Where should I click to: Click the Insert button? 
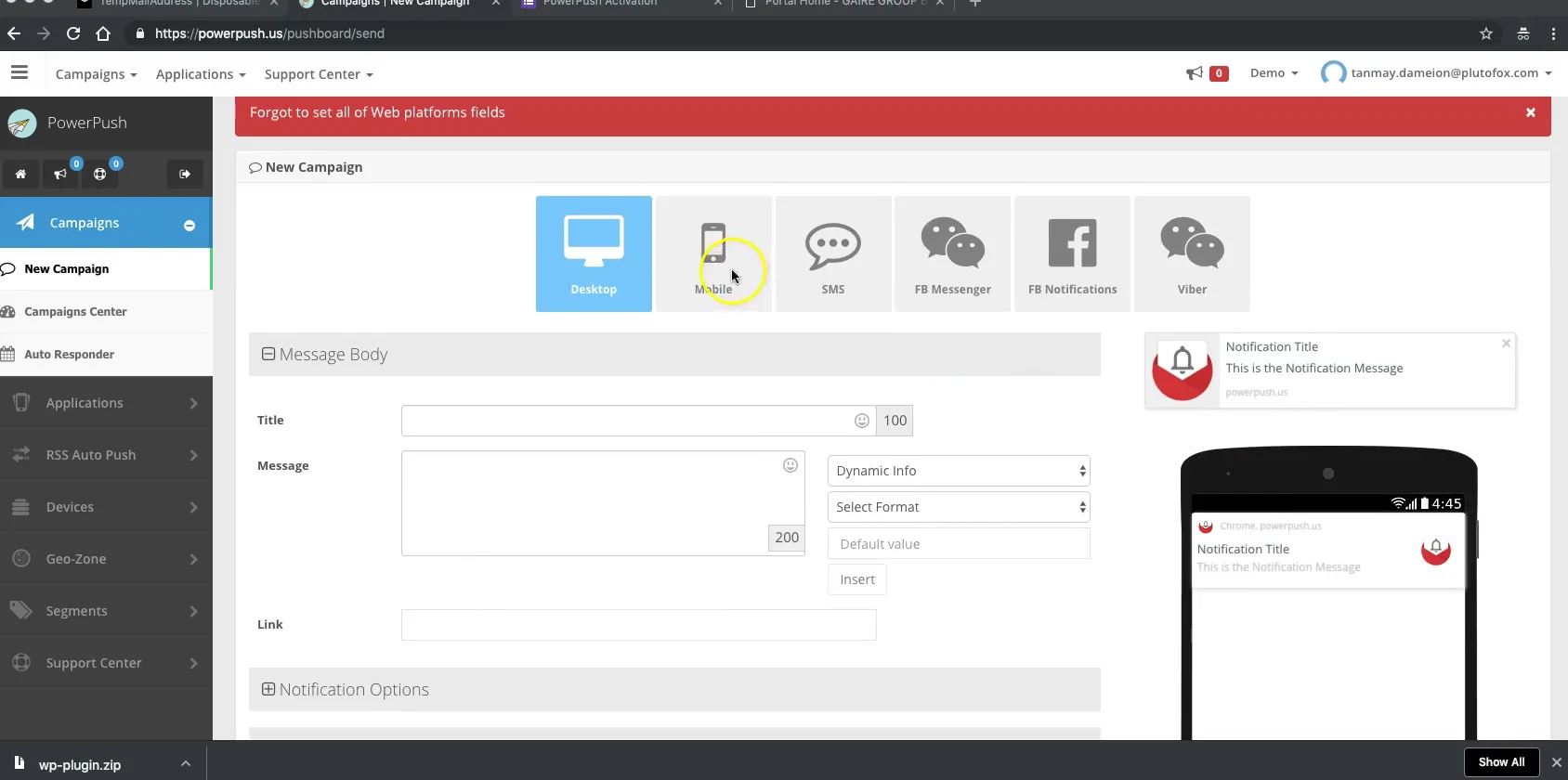pos(857,579)
